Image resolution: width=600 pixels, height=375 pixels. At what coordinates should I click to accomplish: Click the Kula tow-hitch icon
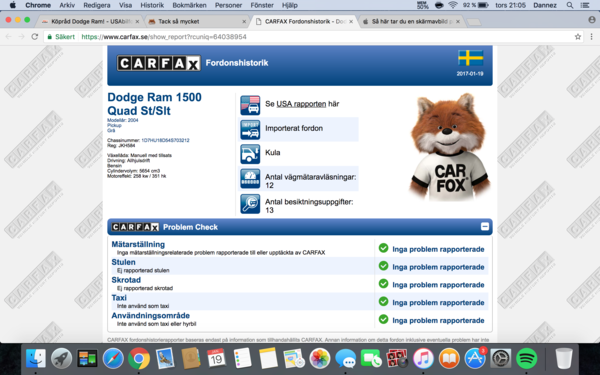(x=250, y=154)
